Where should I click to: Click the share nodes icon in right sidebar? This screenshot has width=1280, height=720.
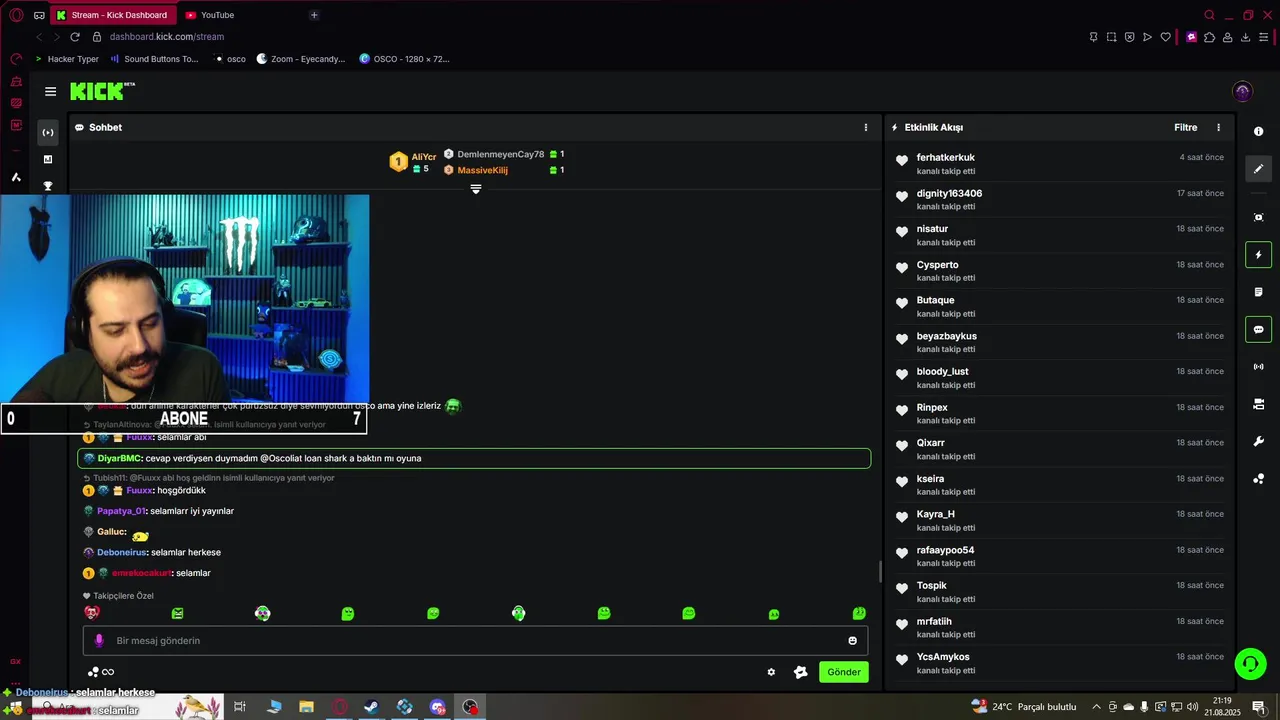pos(1258,479)
